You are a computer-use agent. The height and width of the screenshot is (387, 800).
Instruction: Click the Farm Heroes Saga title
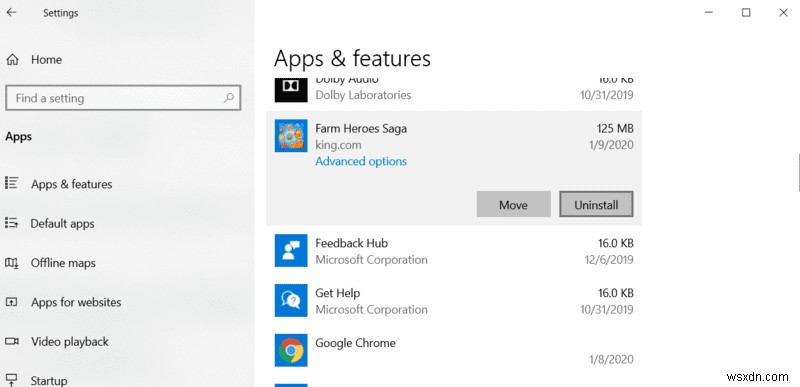pos(361,128)
